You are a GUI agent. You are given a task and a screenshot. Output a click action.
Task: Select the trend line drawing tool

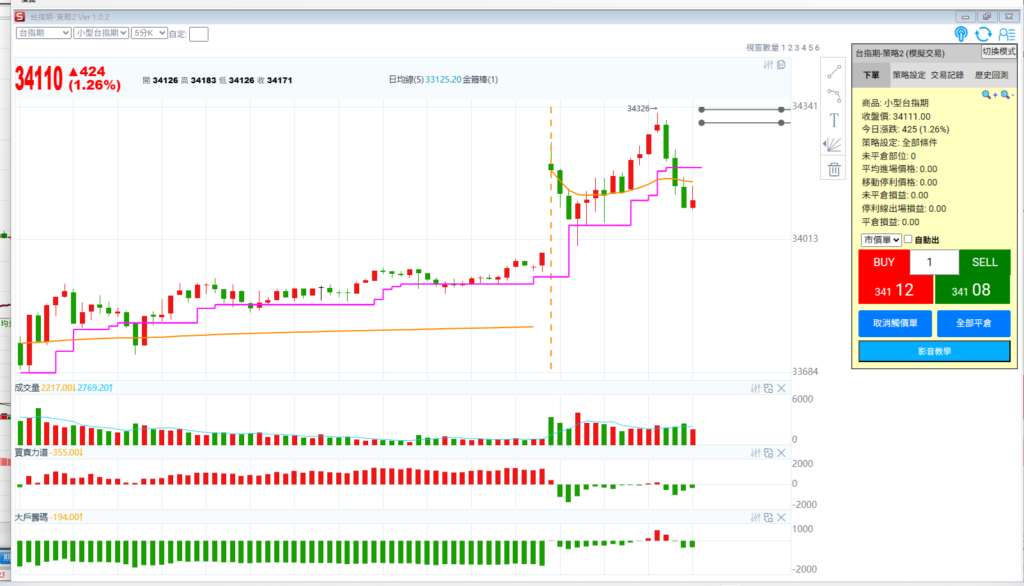click(x=834, y=72)
